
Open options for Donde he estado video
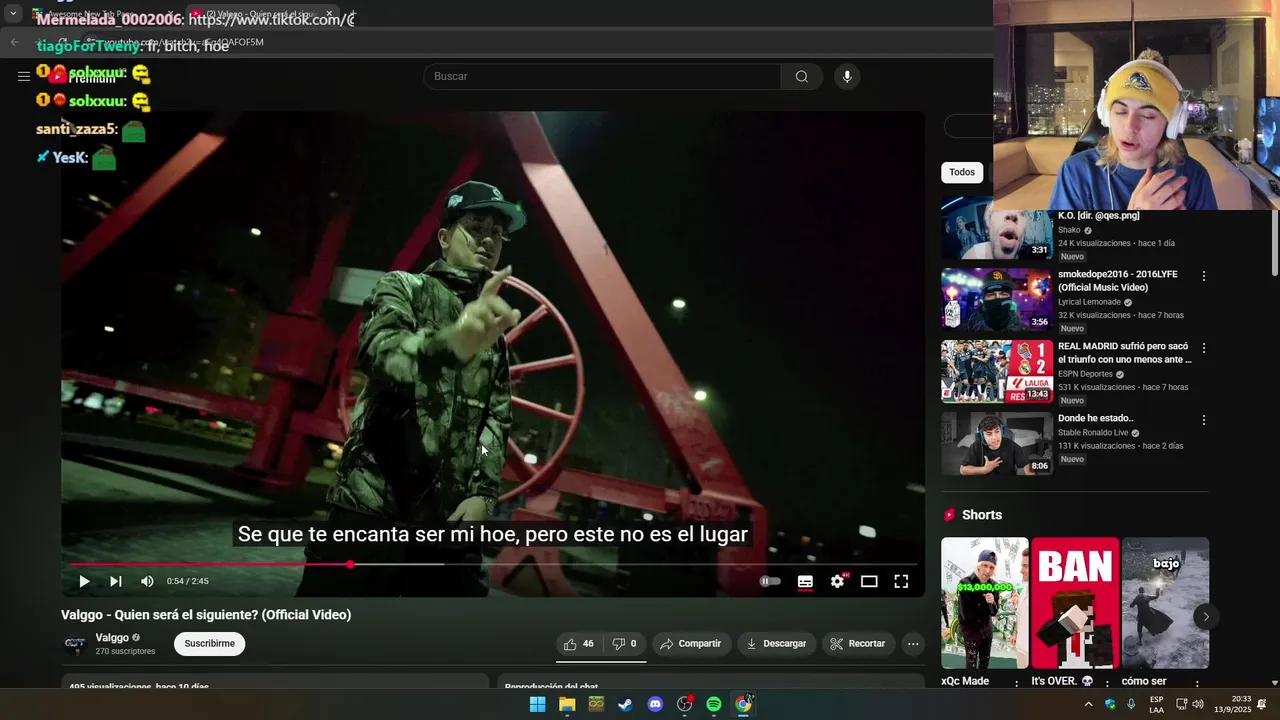[1203, 420]
